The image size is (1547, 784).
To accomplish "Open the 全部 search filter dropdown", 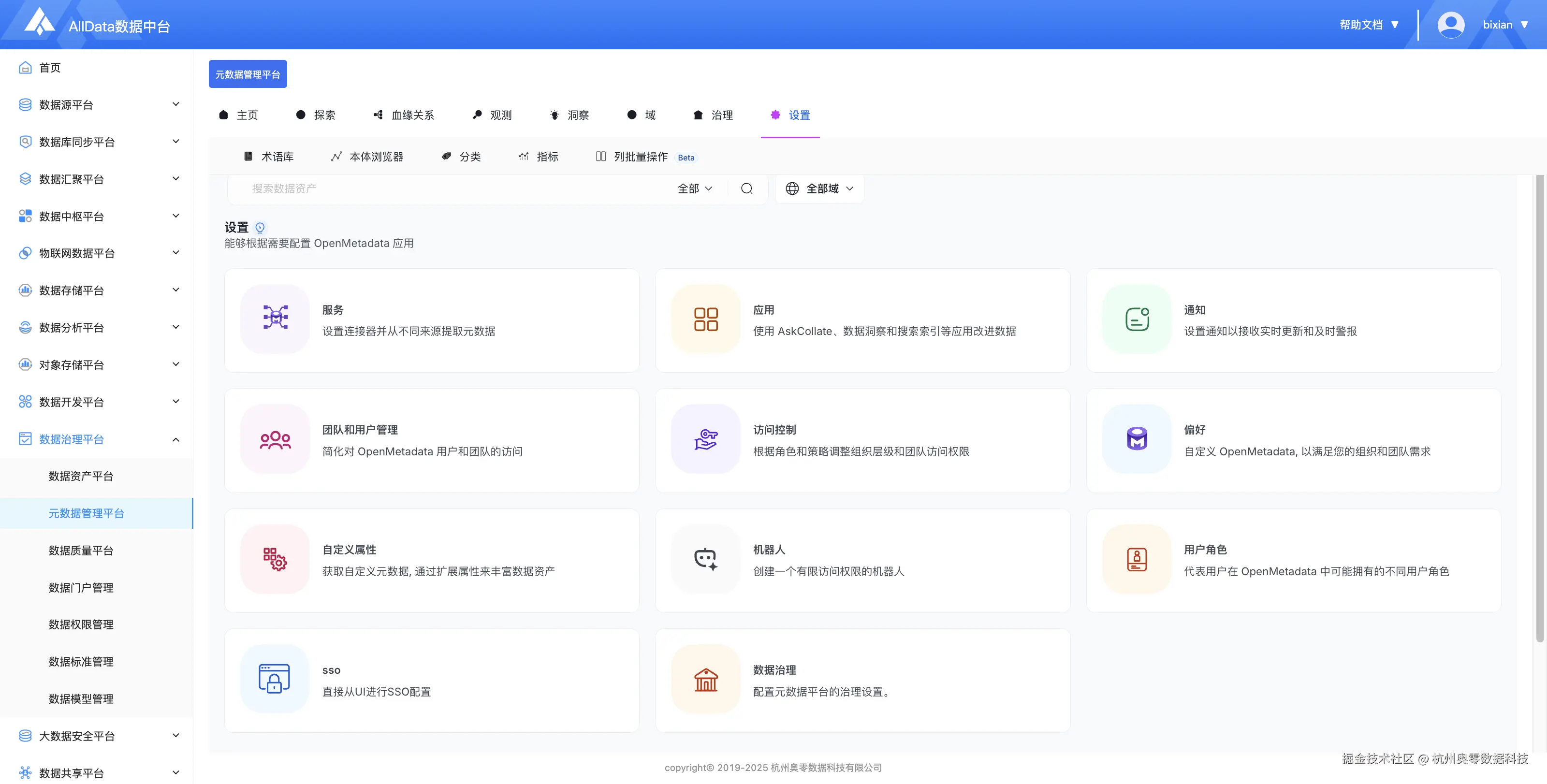I will pyautogui.click(x=695, y=189).
